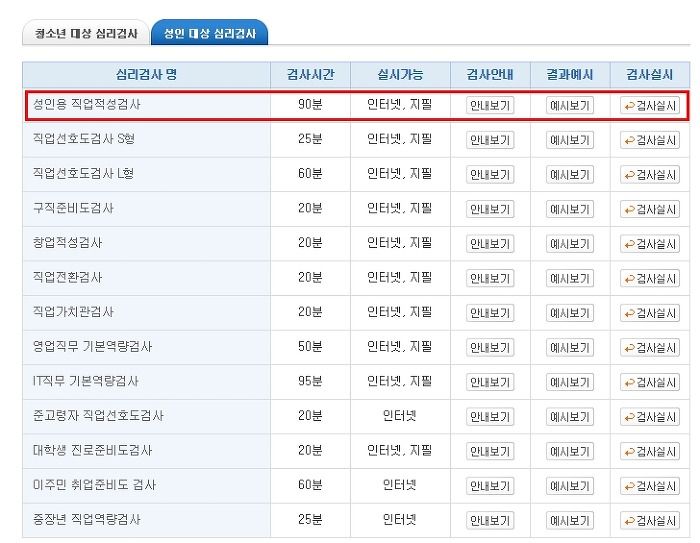
Task: Click 예시보기 for 성인용 직업적성검사
Action: (570, 105)
